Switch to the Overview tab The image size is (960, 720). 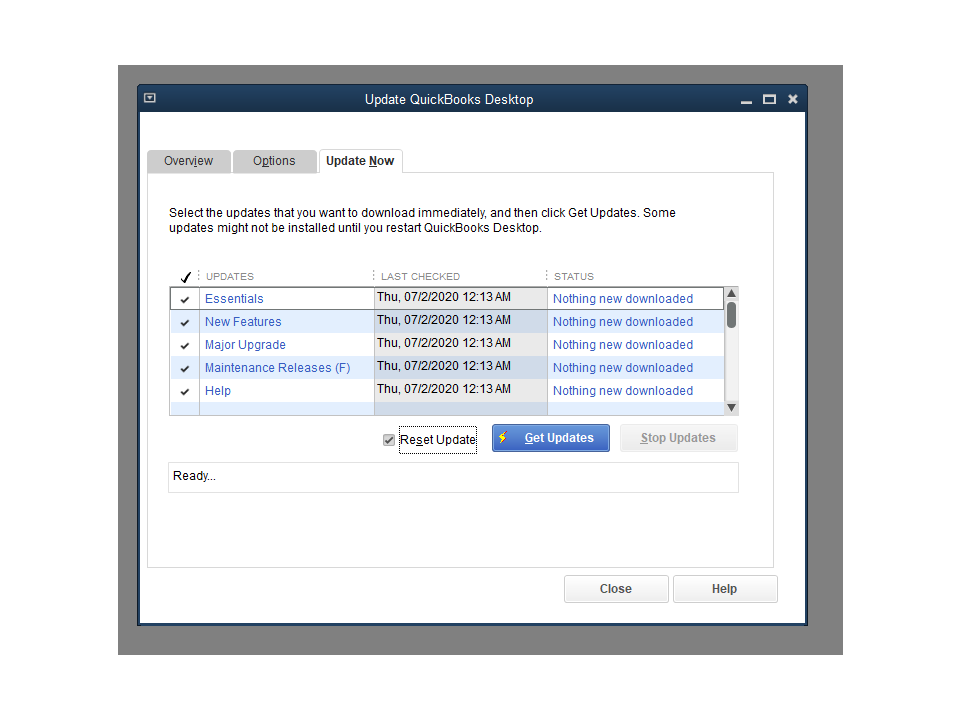coord(189,161)
